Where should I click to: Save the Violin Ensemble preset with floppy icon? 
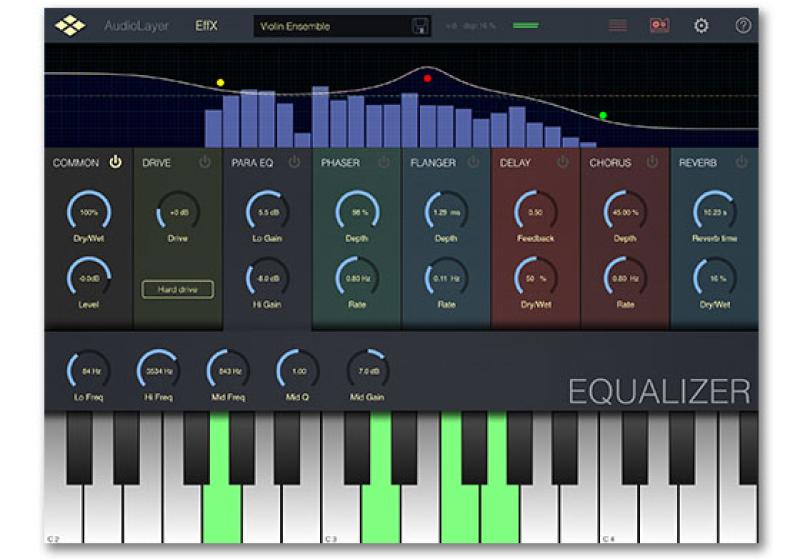(x=420, y=26)
